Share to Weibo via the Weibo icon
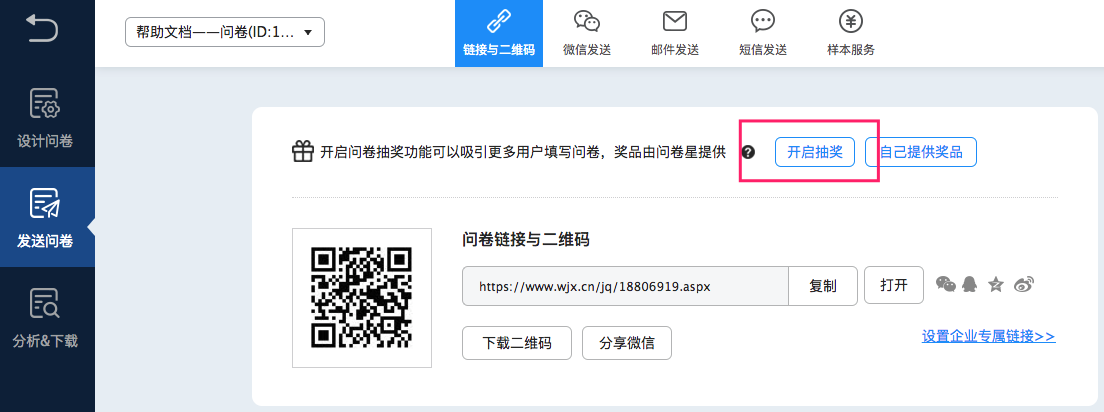 (1022, 285)
